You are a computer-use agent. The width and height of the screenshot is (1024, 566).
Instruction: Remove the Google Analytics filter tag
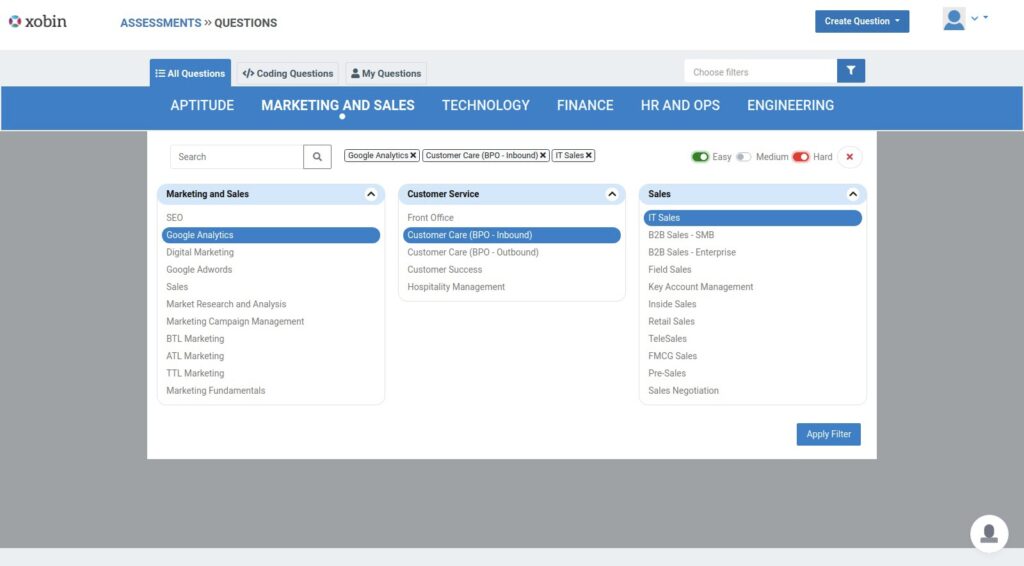(x=413, y=155)
